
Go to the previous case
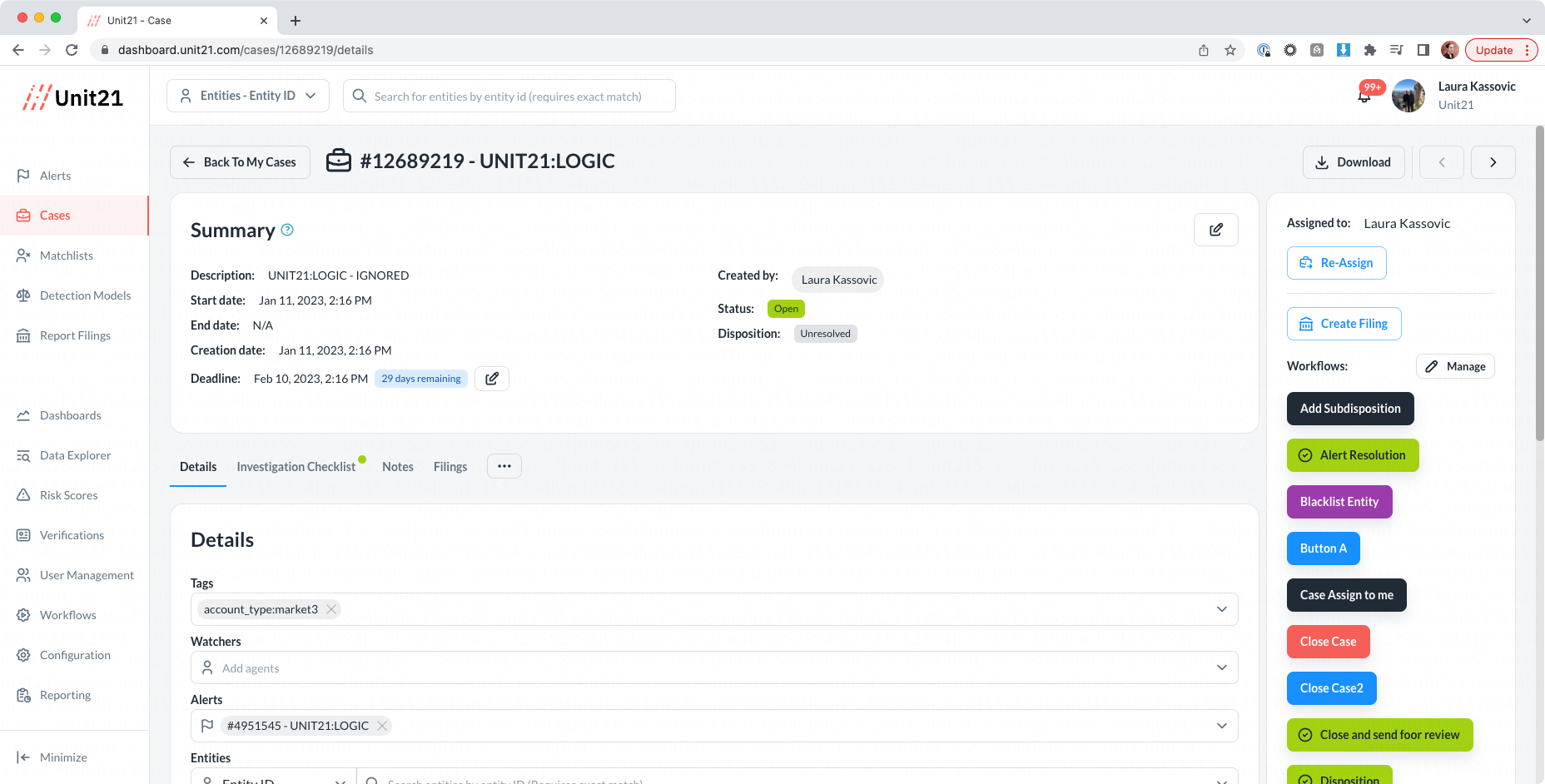[x=1442, y=162]
